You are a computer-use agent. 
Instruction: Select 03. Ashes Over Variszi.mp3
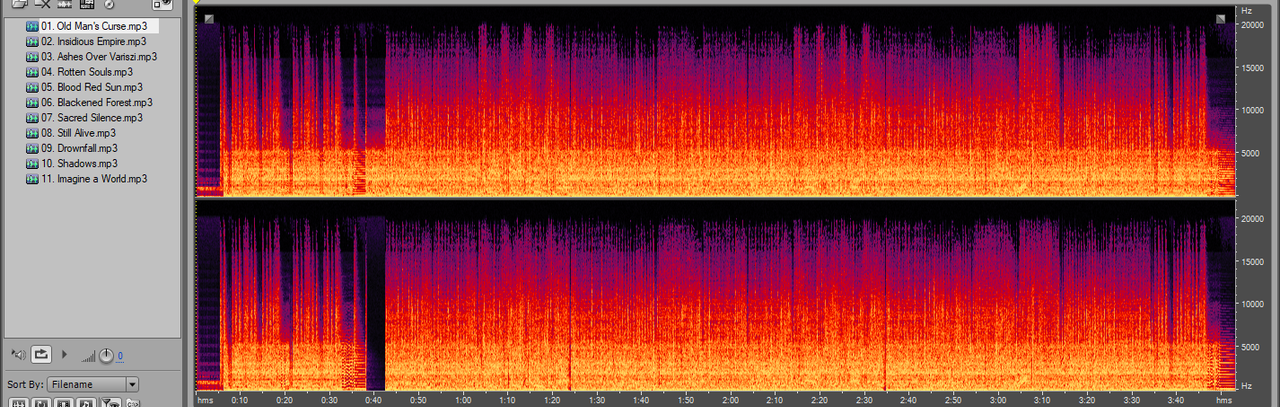click(x=92, y=57)
